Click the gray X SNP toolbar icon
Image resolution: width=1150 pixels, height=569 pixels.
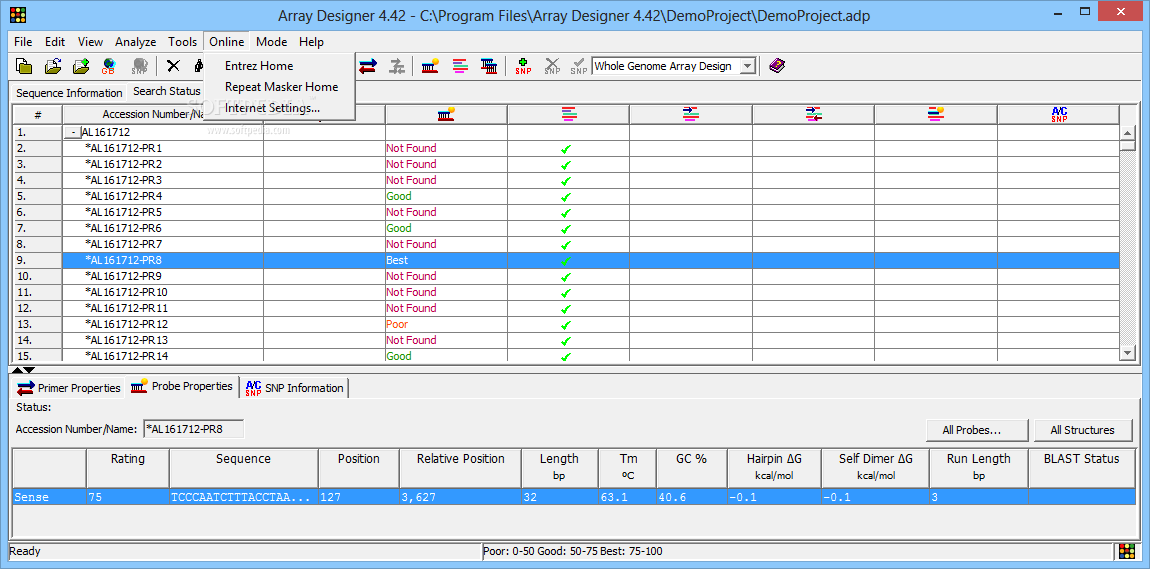pos(552,66)
